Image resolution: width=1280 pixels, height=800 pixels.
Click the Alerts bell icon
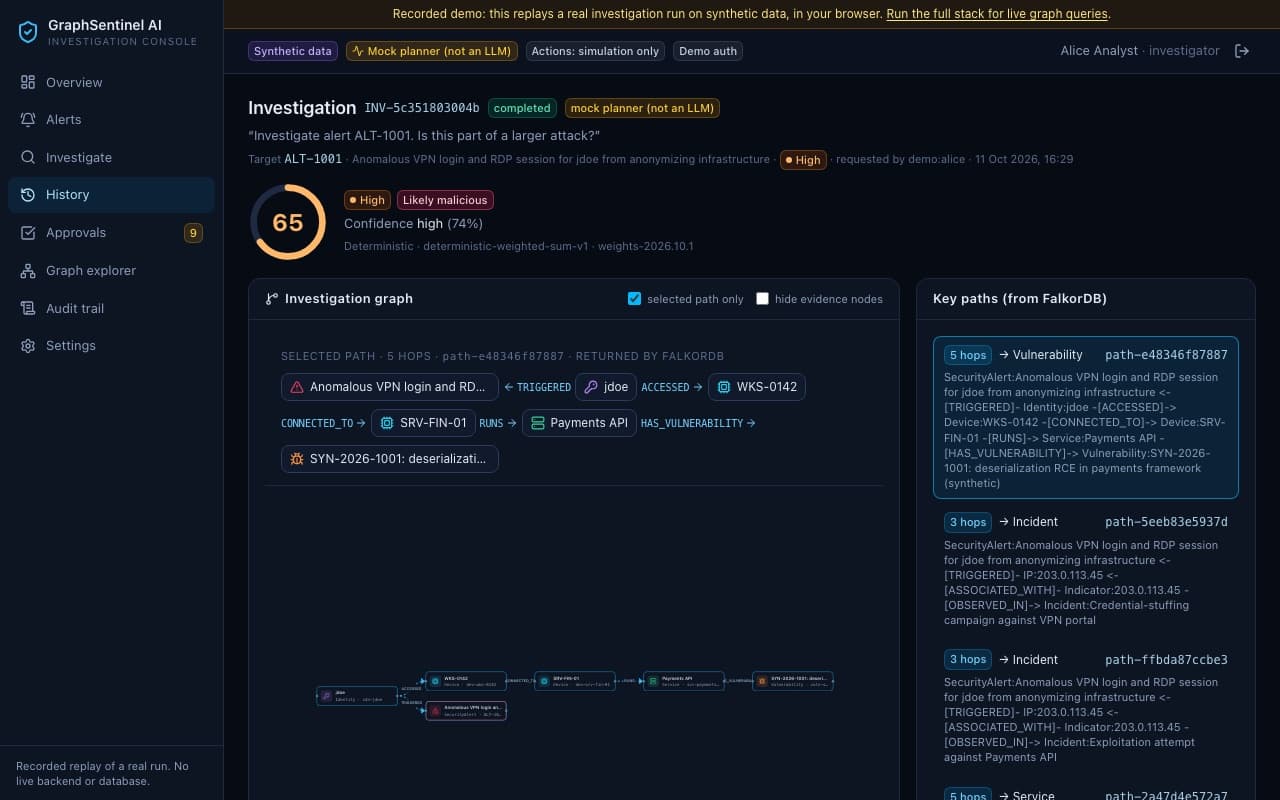coord(28,119)
